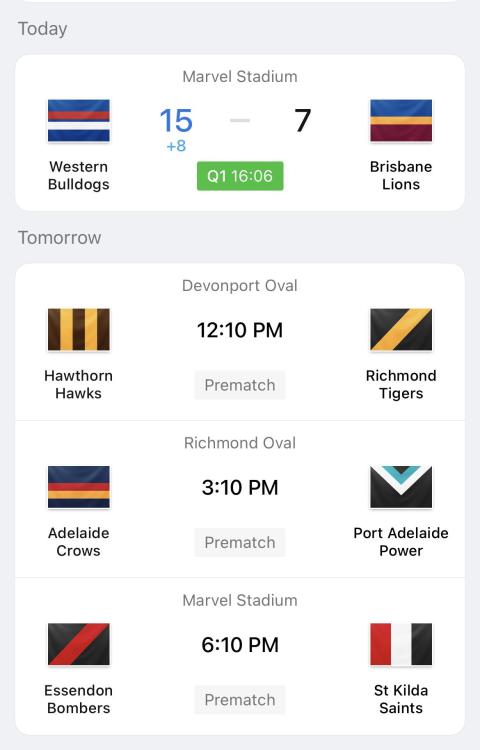The image size is (480, 750).
Task: Click the Prematch badge under 3:10 PM
Action: (x=240, y=542)
